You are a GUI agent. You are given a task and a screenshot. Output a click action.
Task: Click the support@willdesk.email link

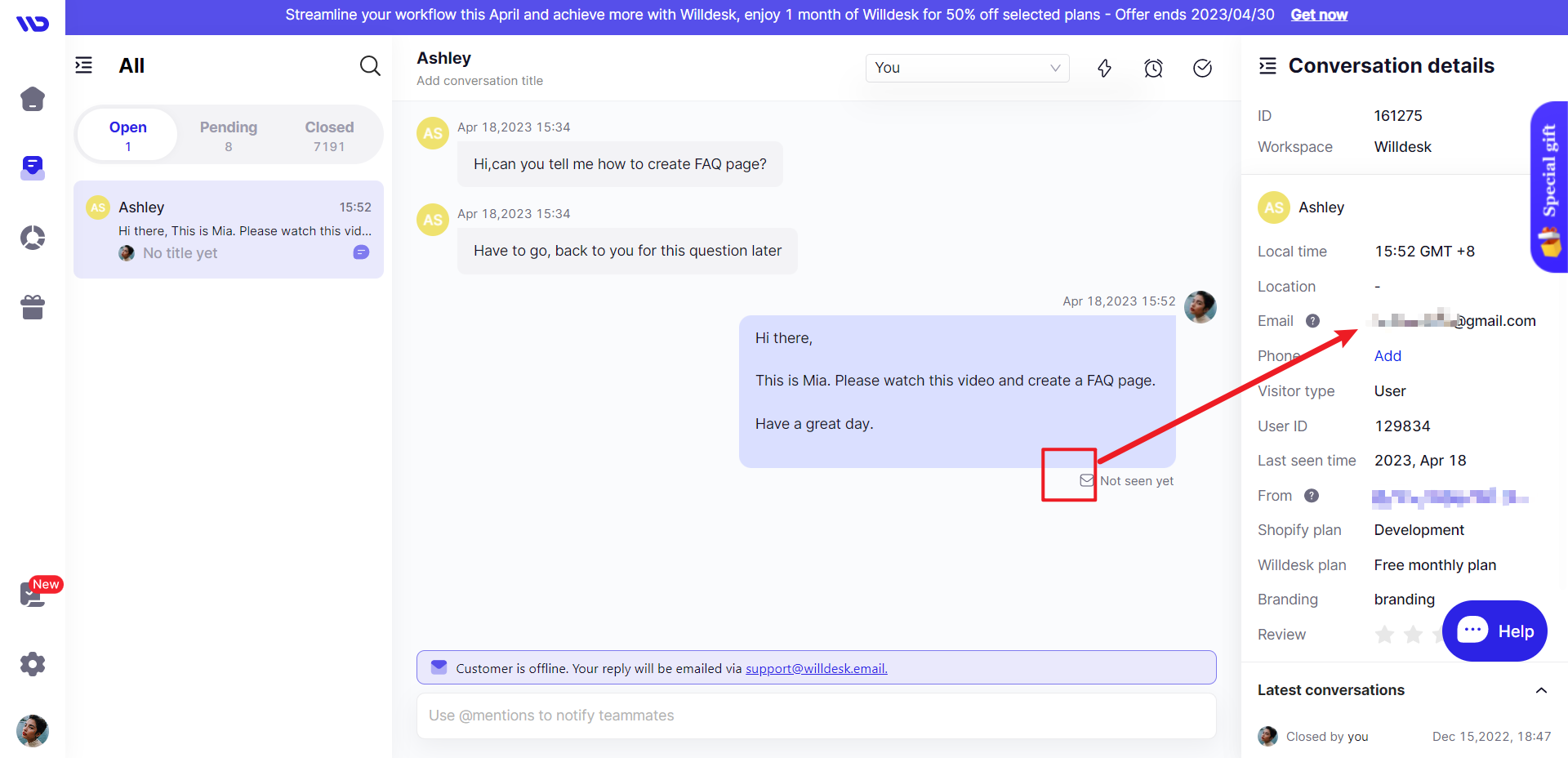(x=816, y=668)
